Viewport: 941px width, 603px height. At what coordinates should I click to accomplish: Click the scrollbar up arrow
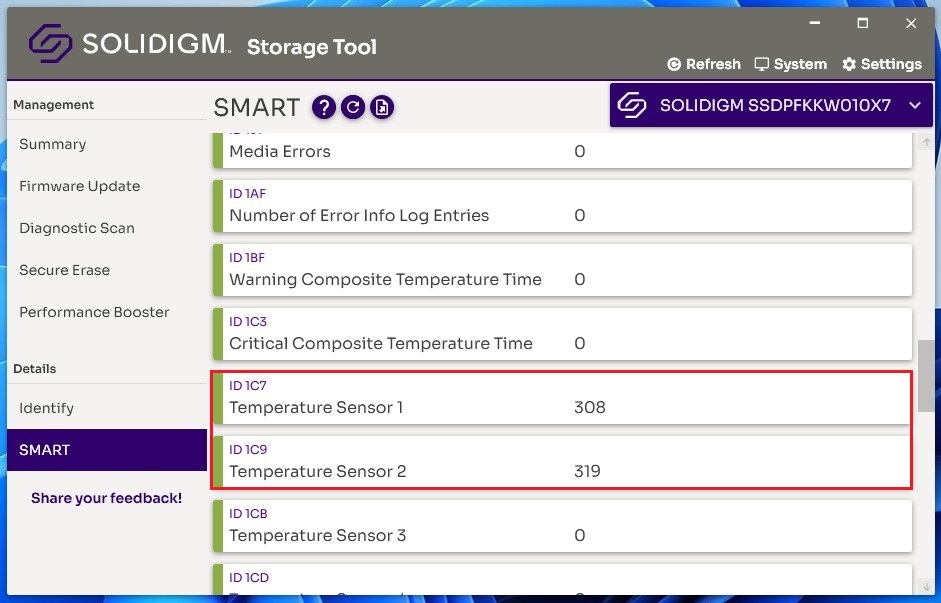coord(926,142)
